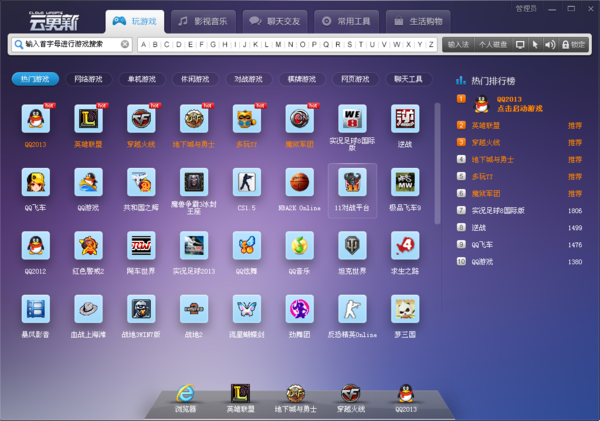Launch 求生之路 icon

(405, 245)
